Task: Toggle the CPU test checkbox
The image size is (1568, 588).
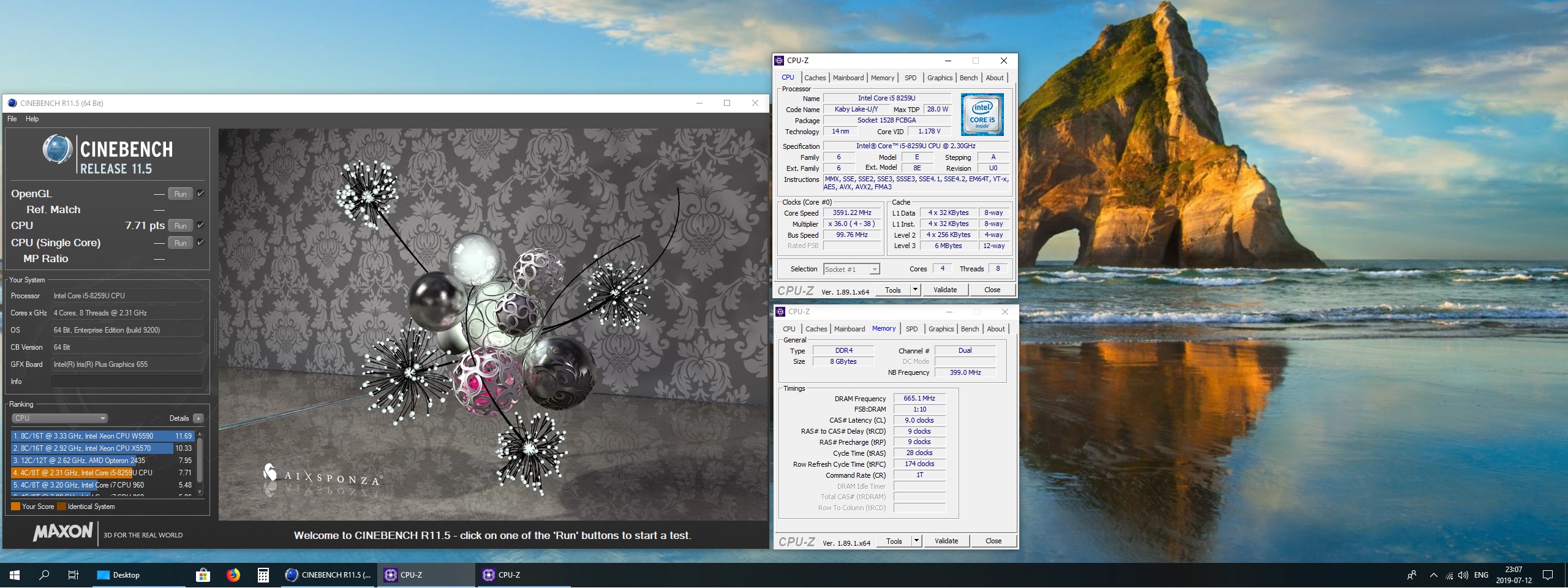Action: 200,225
